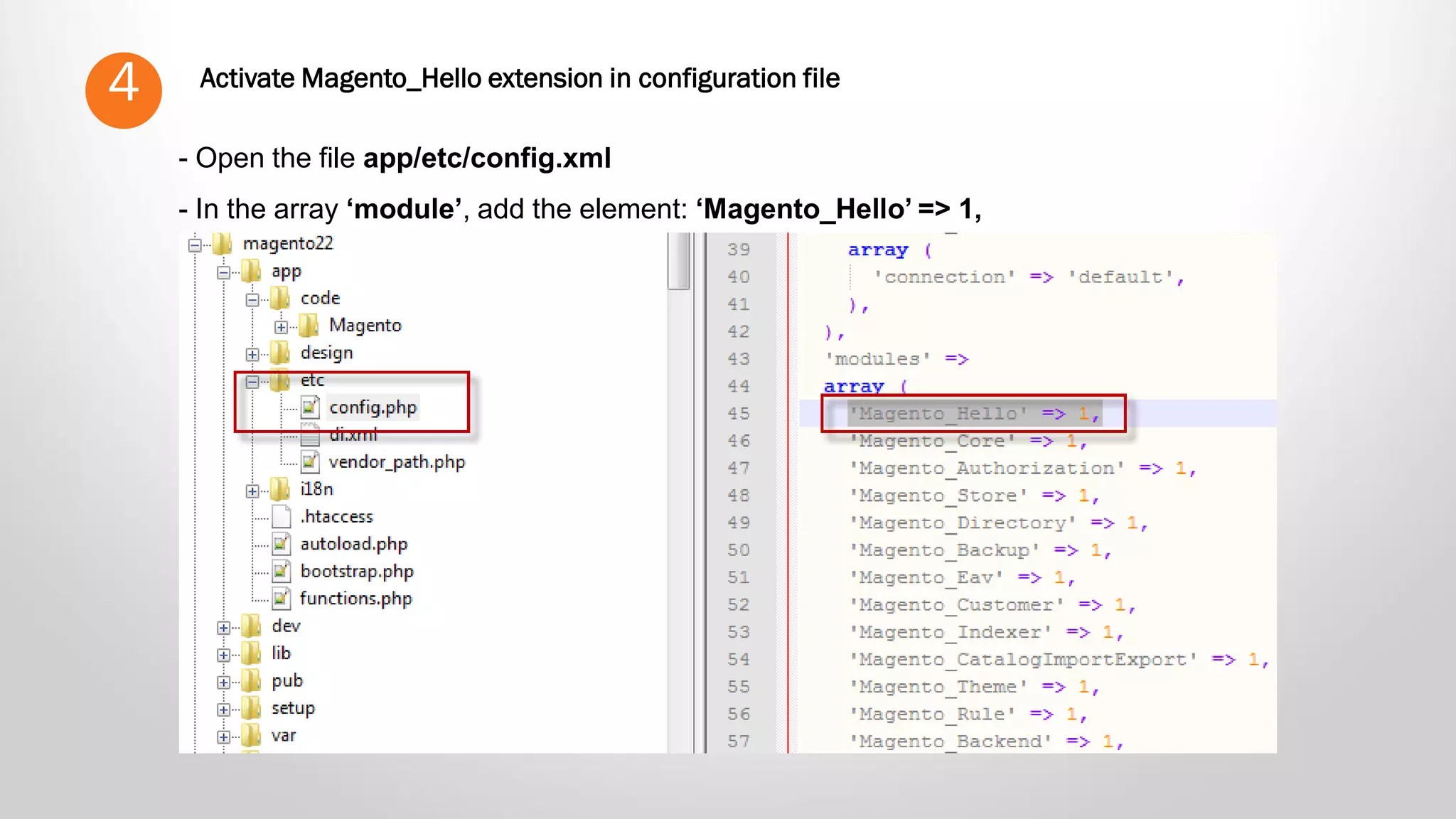Click the 'Magento_Store' code line
The height and width of the screenshot is (819, 1456).
[x=975, y=496]
